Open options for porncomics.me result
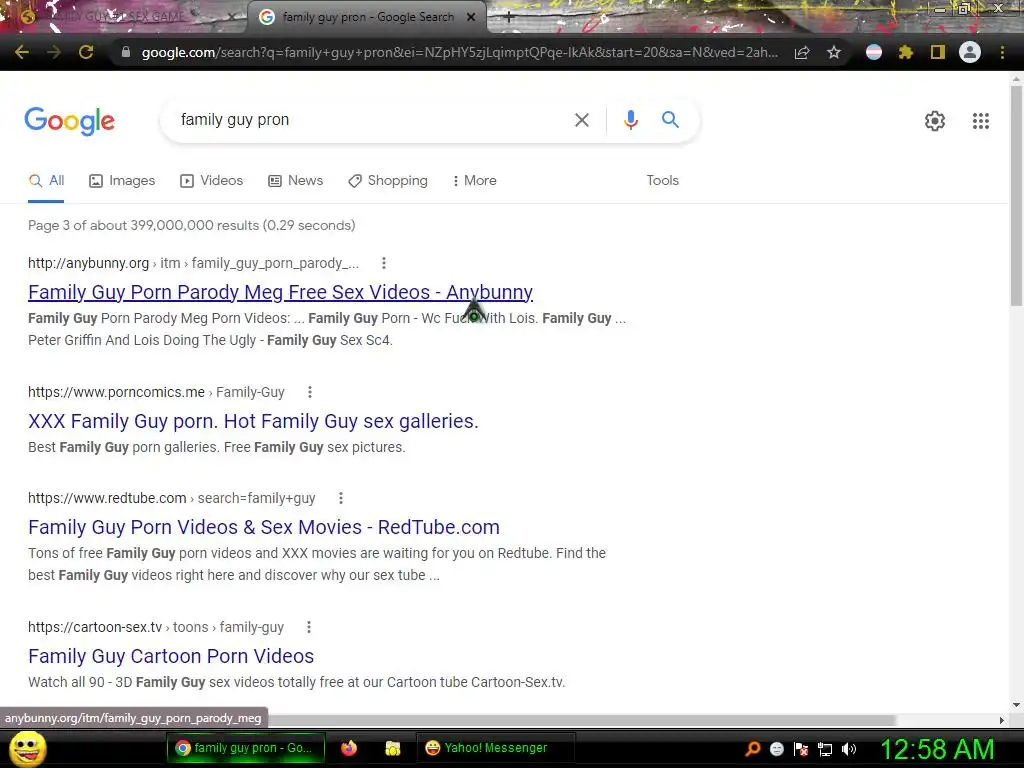Image resolution: width=1024 pixels, height=768 pixels. [x=310, y=392]
